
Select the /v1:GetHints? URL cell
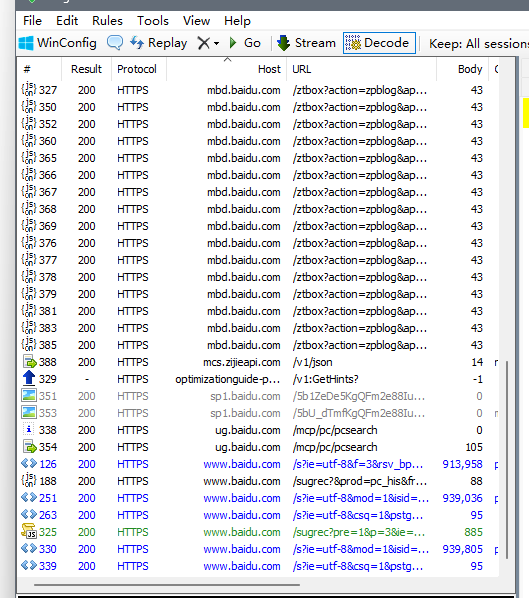coord(325,379)
